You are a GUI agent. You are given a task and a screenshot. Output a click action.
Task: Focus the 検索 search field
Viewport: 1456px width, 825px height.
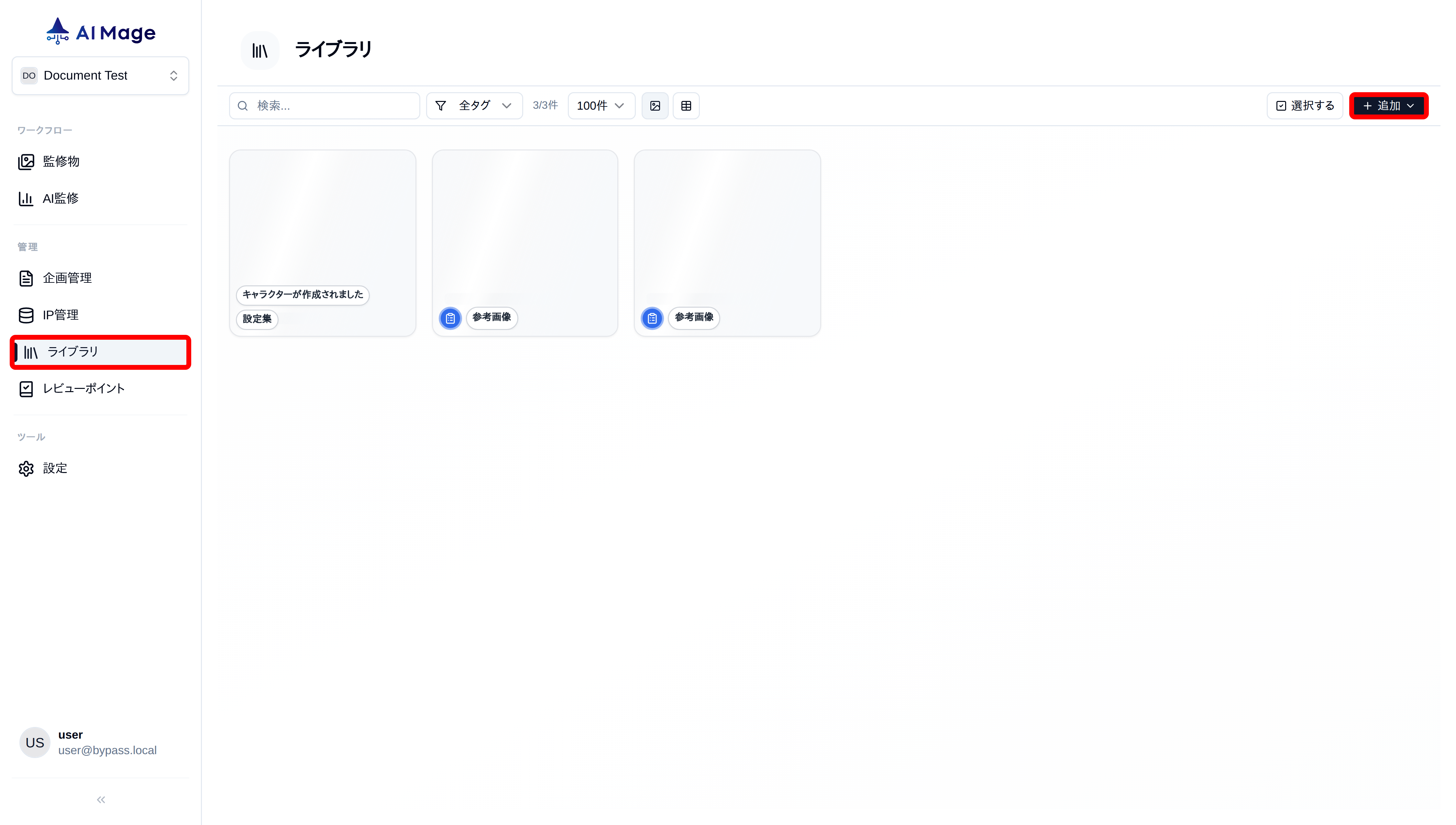pyautogui.click(x=334, y=106)
